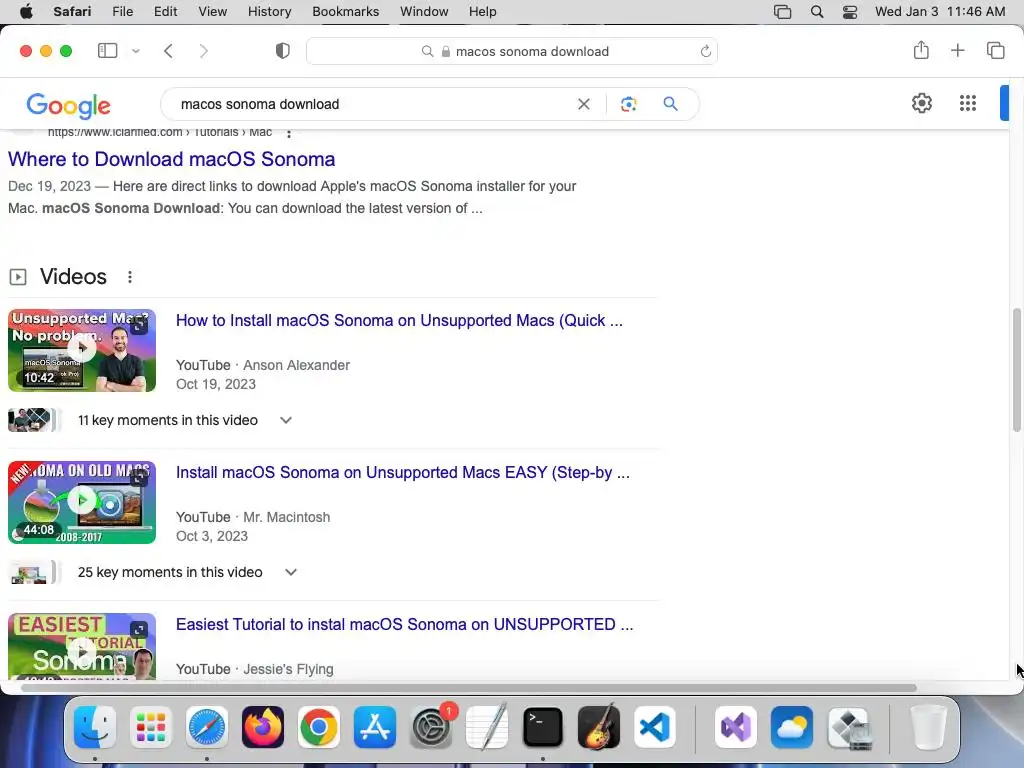1024x768 pixels.
Task: Play the Mr. Macintosh video thumbnail
Action: point(82,502)
